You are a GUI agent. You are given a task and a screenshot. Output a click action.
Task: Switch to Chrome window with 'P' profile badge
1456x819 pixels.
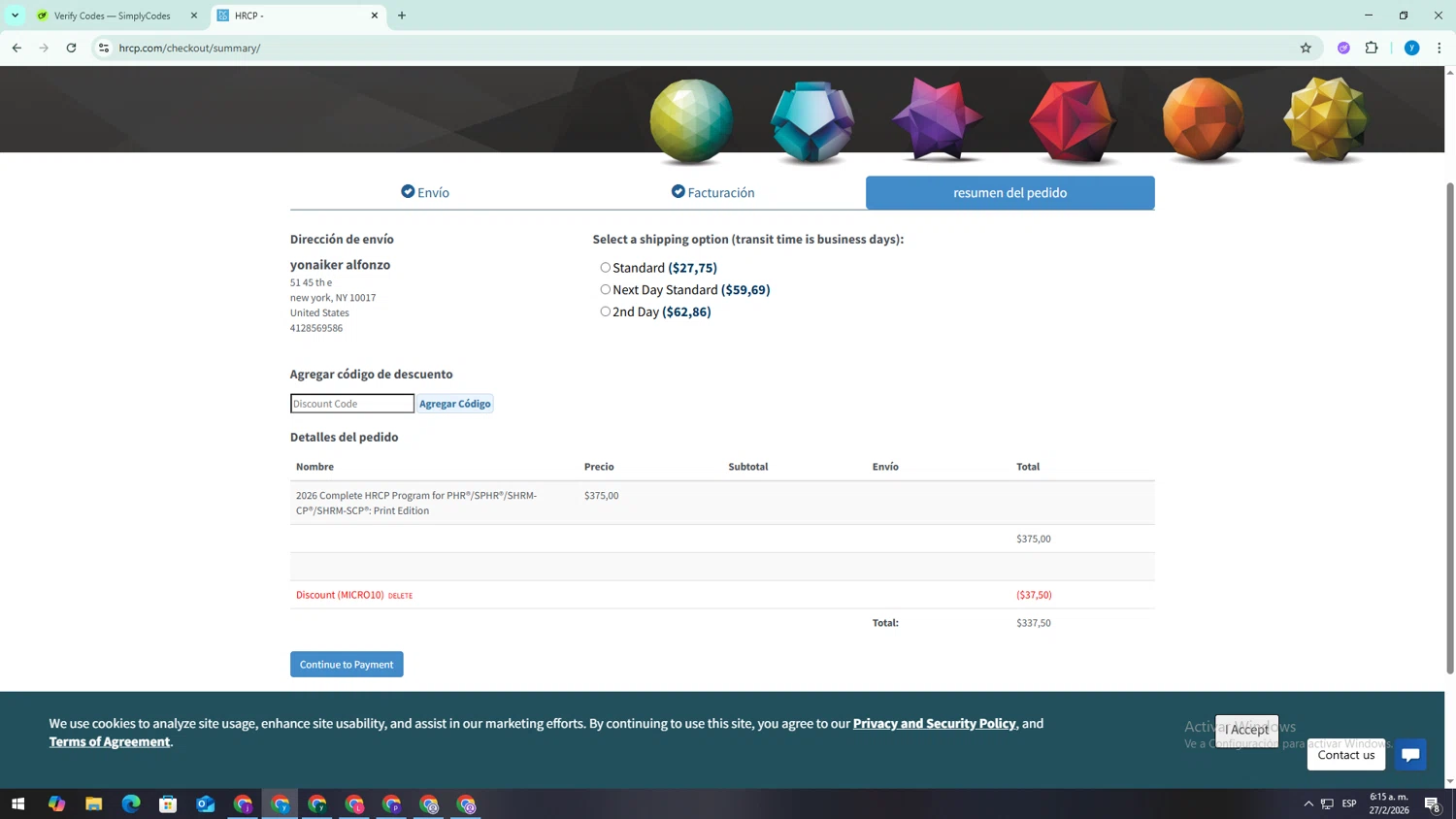tap(391, 803)
